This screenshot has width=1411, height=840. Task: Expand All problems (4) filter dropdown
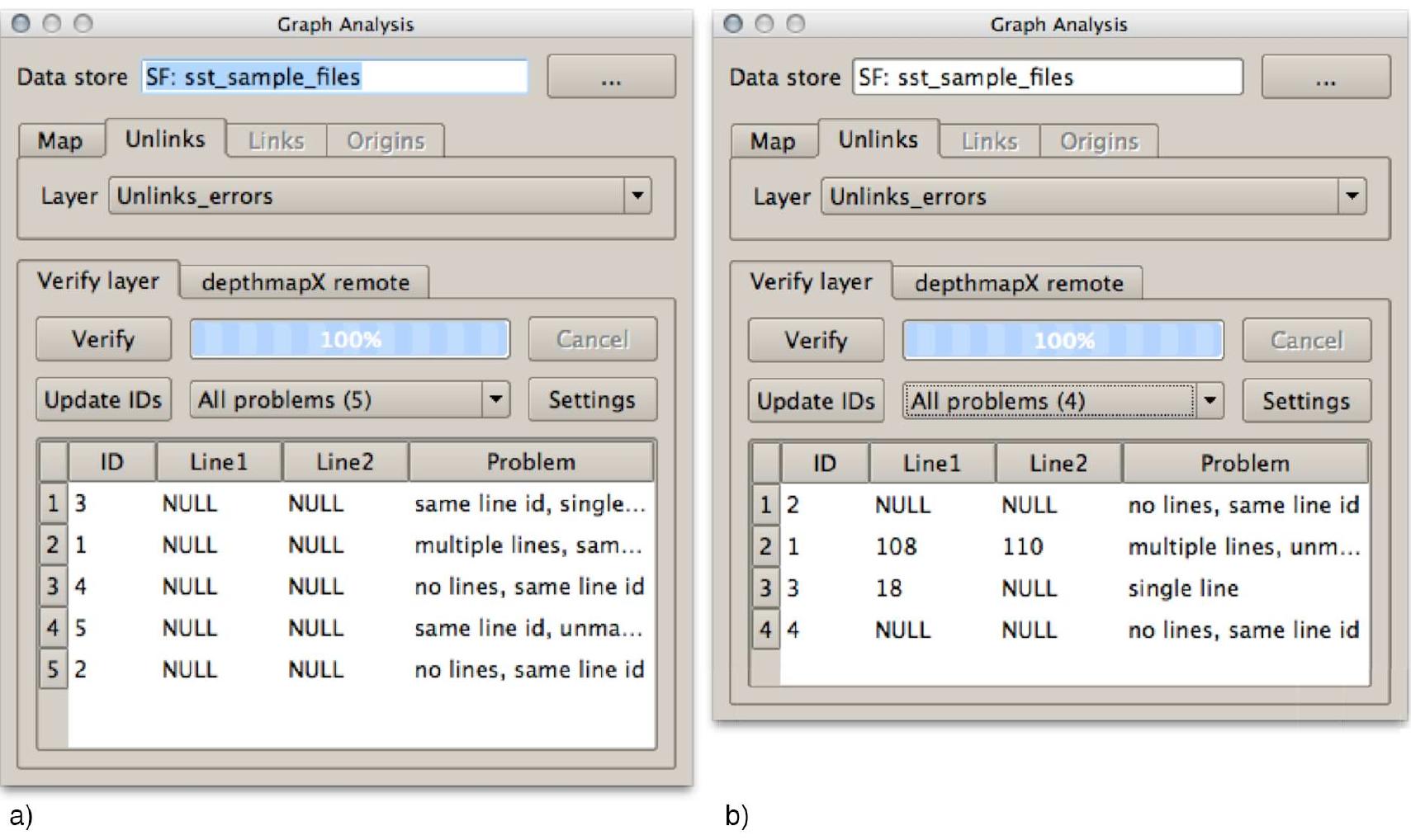click(1063, 401)
